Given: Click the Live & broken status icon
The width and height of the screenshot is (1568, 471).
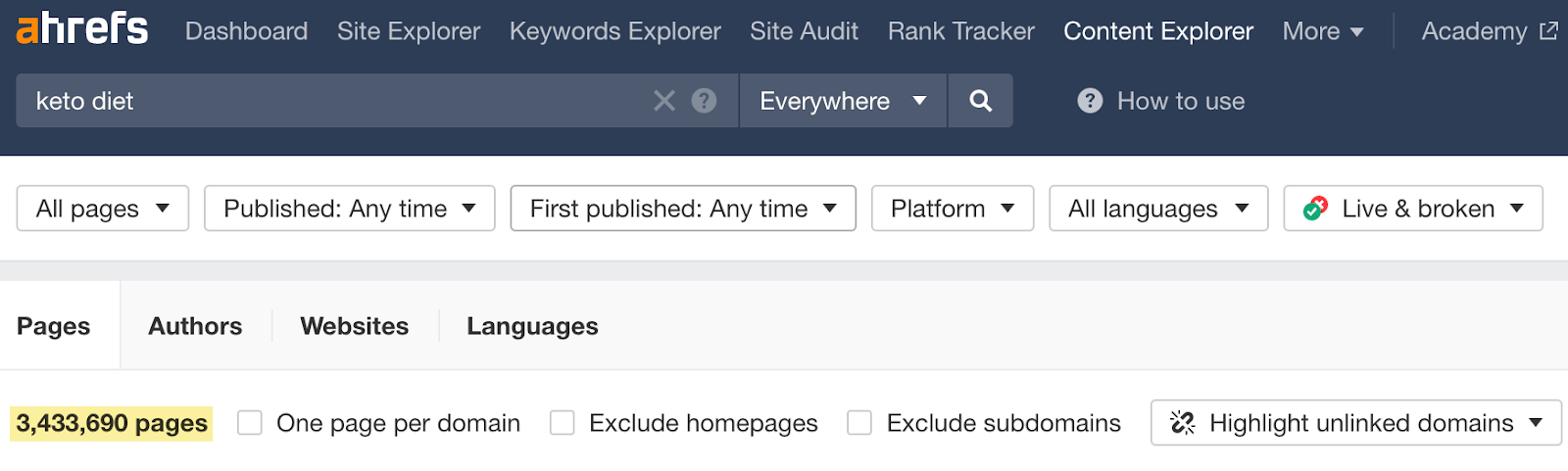Looking at the screenshot, I should pos(1315,209).
